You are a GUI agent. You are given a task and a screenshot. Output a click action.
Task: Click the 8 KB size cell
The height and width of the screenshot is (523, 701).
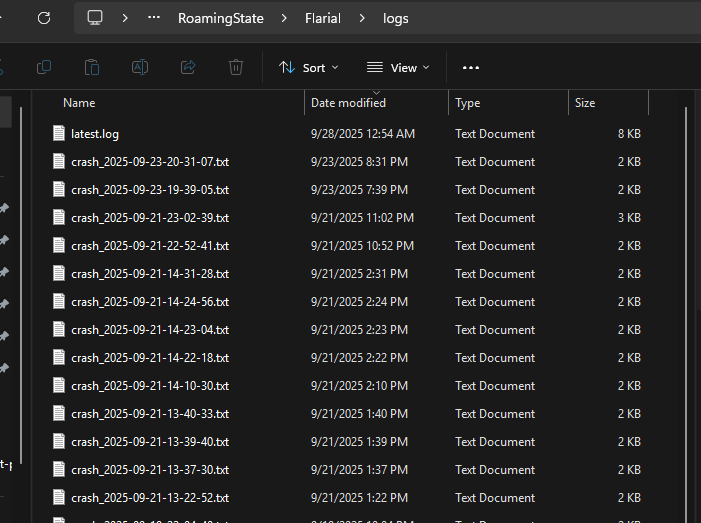(x=629, y=134)
